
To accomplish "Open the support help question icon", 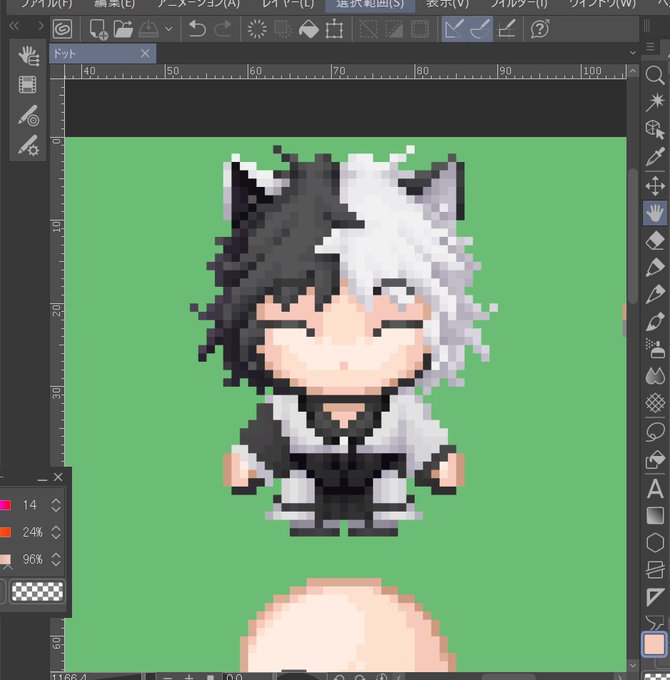I will click(540, 29).
